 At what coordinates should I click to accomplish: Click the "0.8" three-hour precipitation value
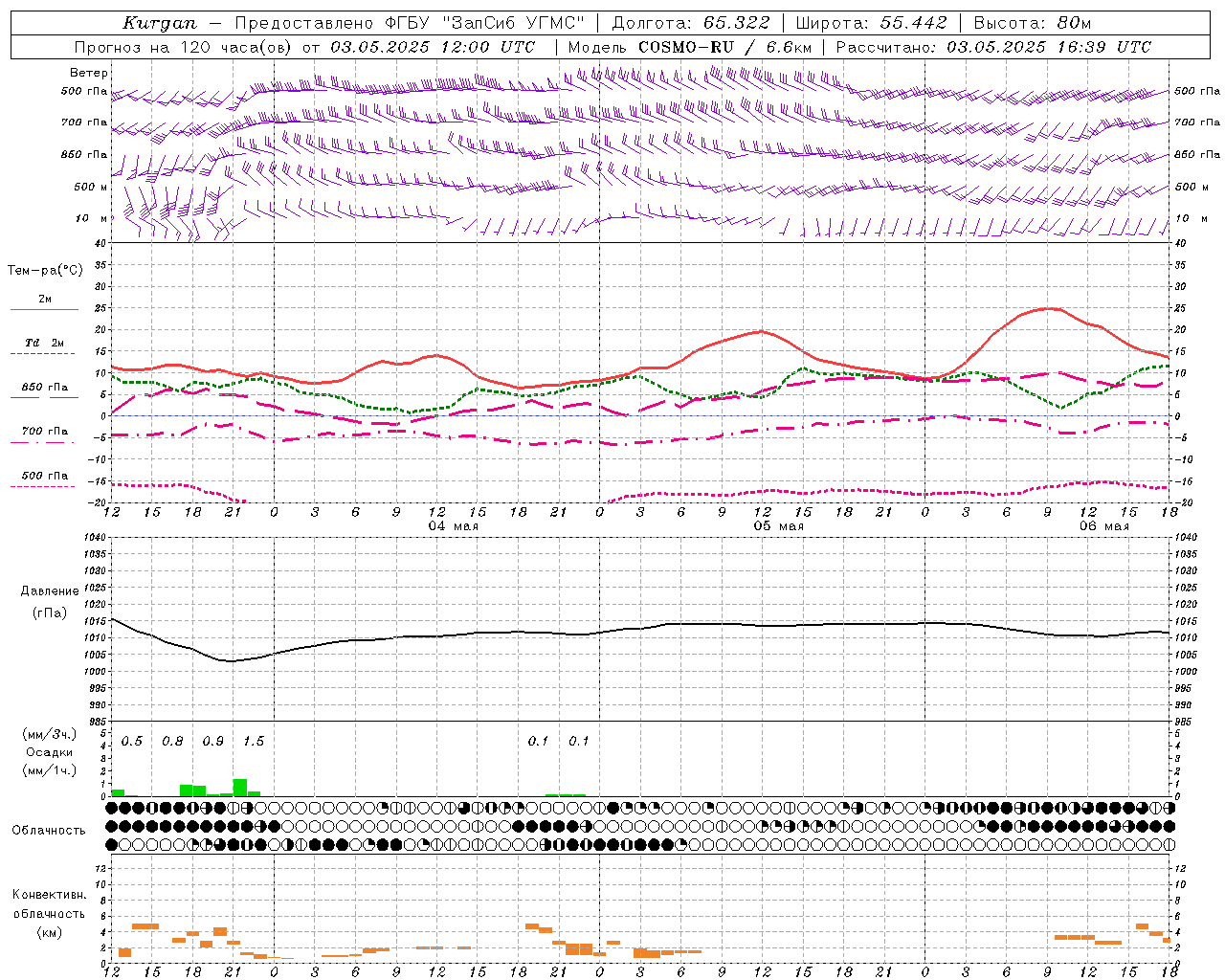[172, 742]
